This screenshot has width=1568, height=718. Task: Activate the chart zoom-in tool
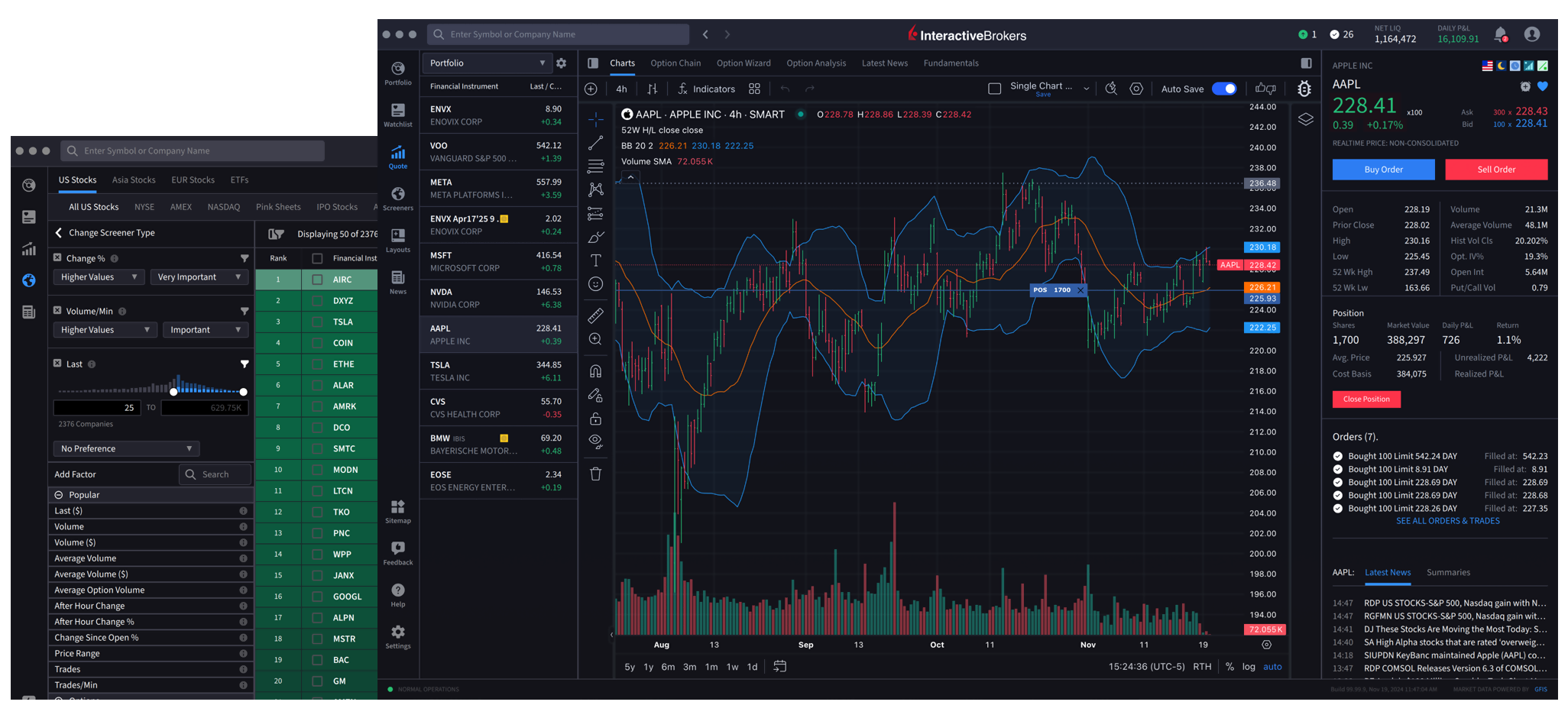(x=596, y=339)
